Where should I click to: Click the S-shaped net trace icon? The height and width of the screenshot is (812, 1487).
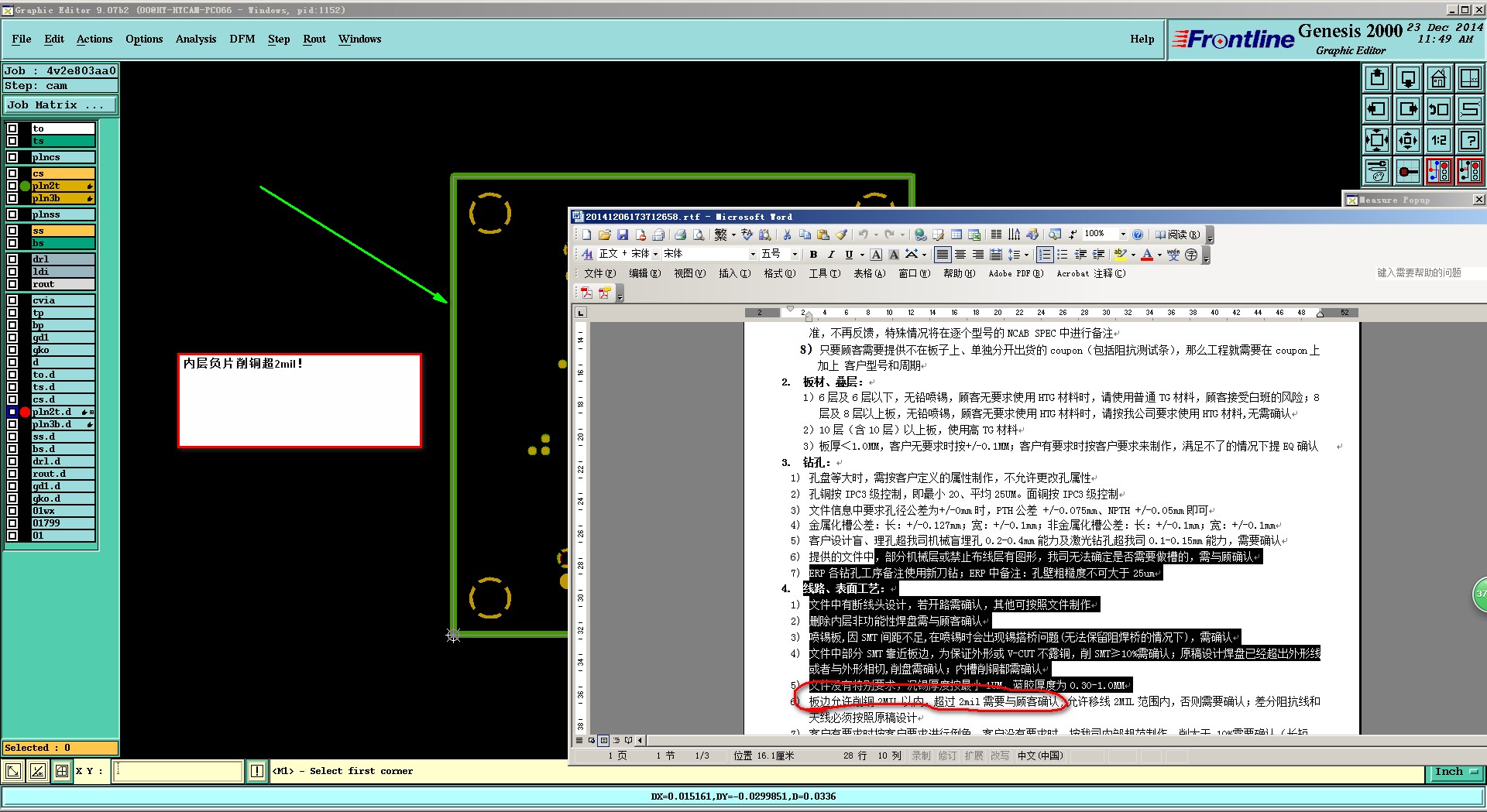click(x=1470, y=109)
